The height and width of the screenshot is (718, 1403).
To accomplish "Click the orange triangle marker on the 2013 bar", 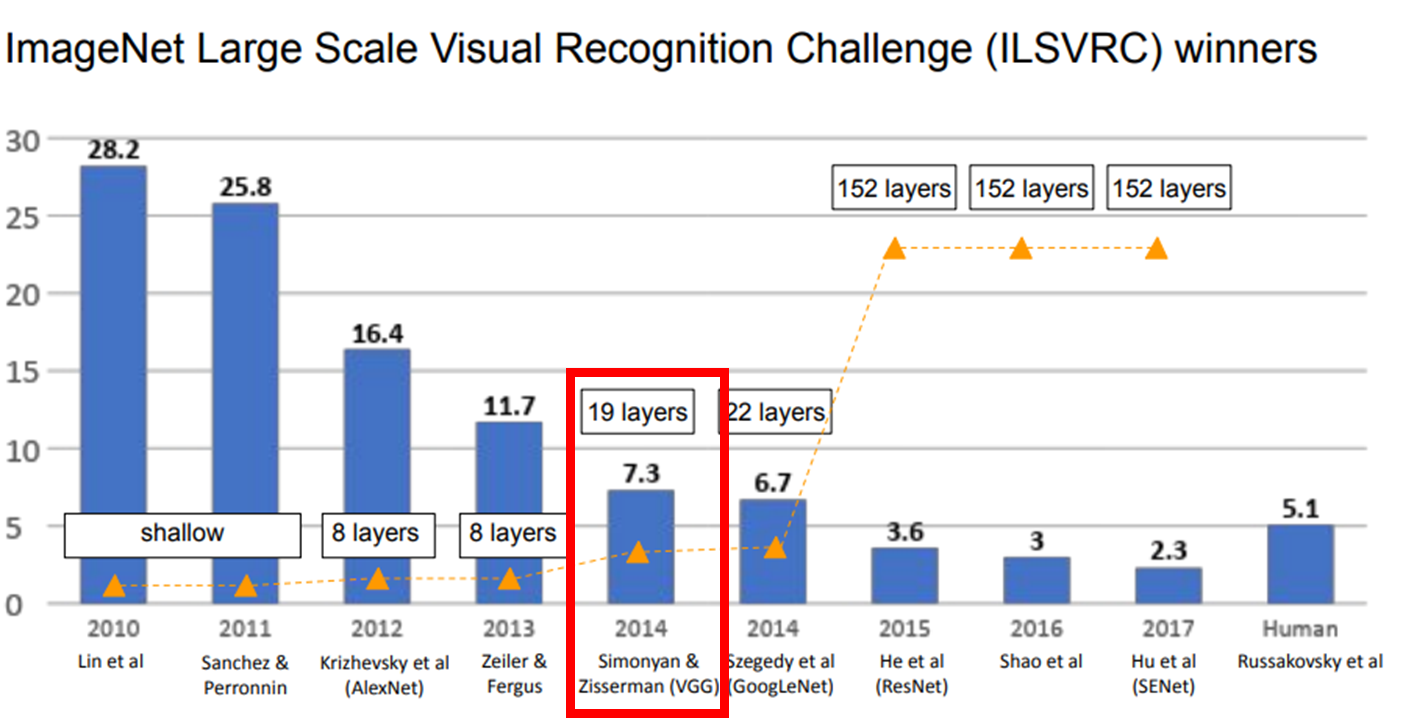I will pyautogui.click(x=509, y=579).
